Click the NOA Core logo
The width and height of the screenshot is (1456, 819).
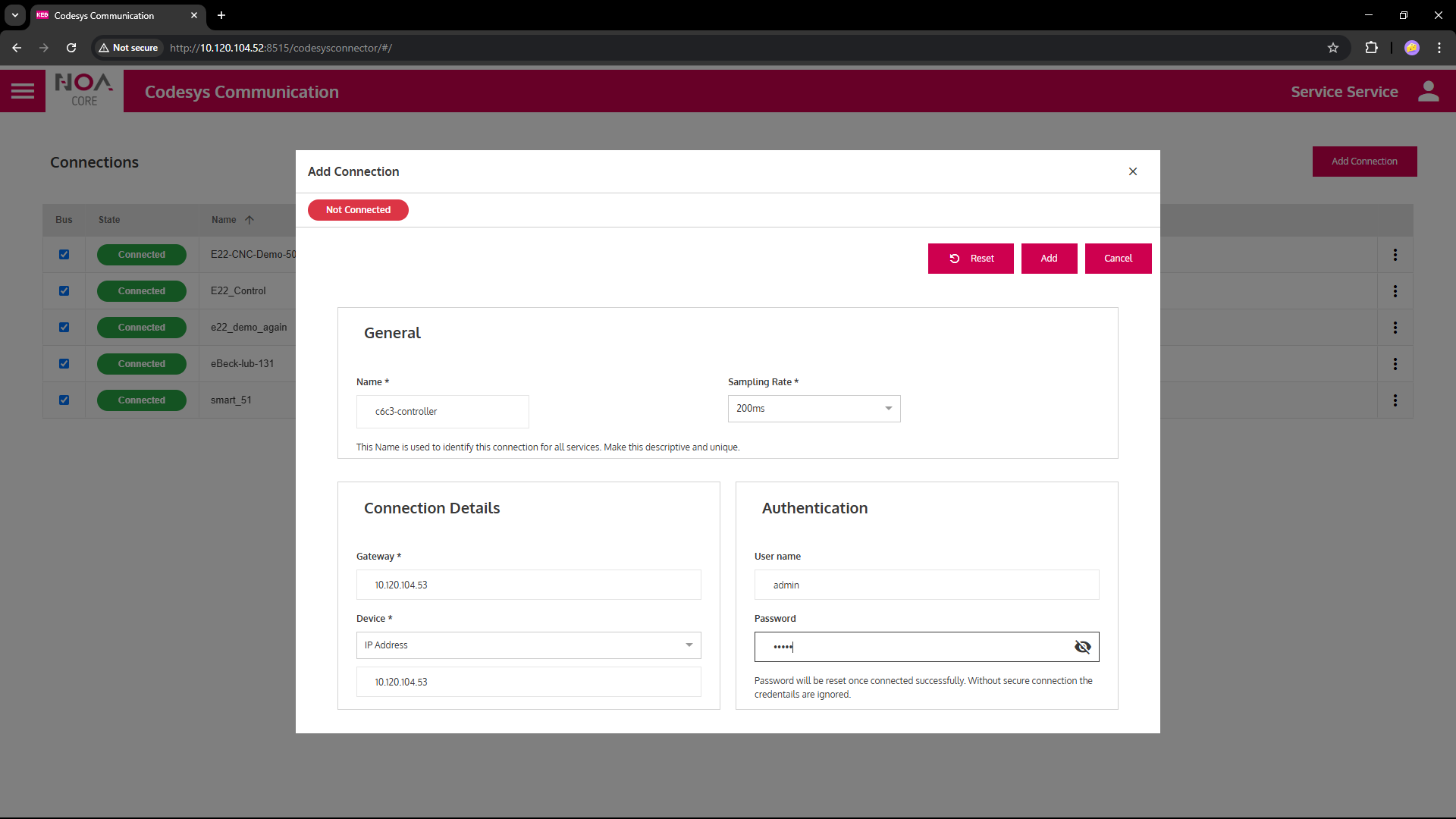pyautogui.click(x=84, y=91)
